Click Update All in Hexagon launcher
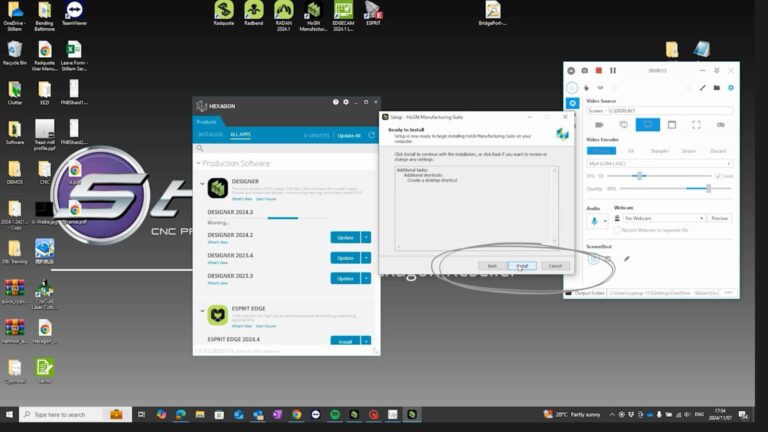The height and width of the screenshot is (432, 768). (349, 135)
